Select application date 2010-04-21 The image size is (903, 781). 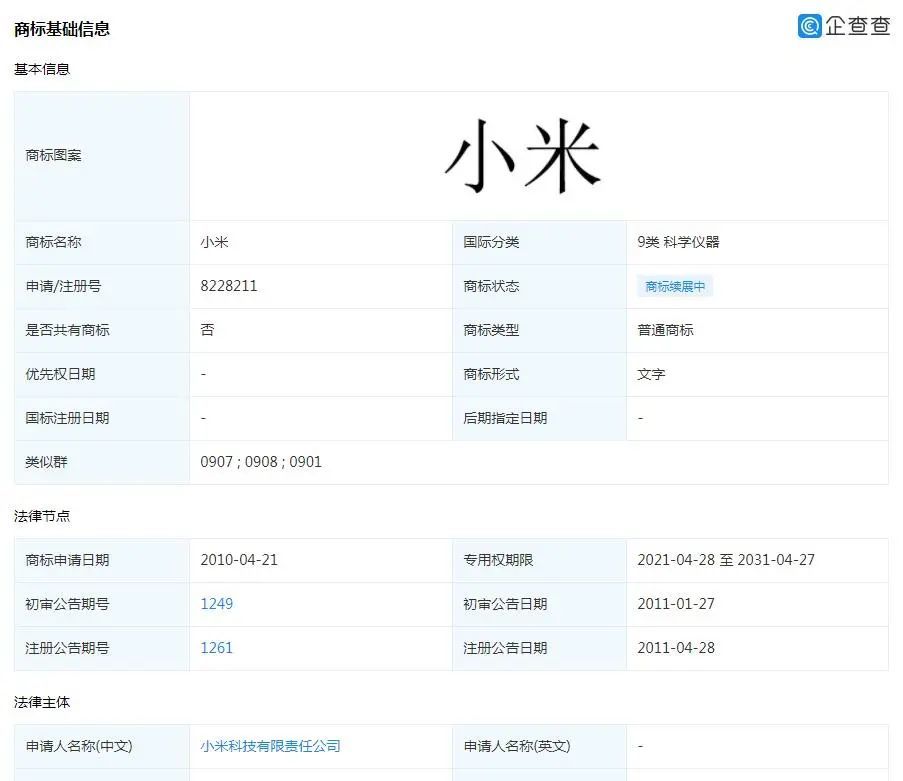(239, 560)
